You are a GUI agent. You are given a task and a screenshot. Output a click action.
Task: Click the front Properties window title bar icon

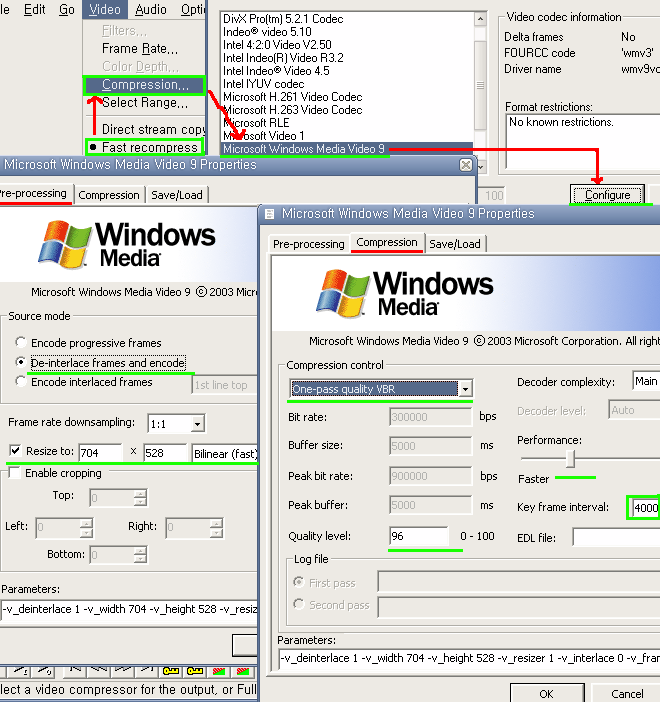(x=270, y=214)
